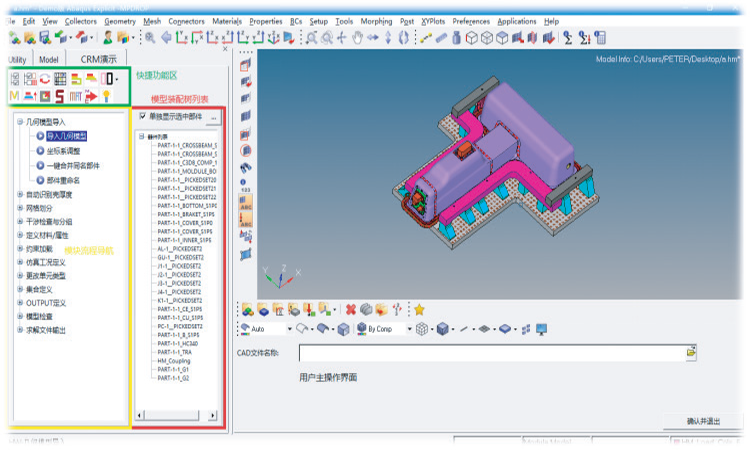Click the folder browse icon beside CAD file field
The height and width of the screenshot is (450, 750).
[691, 353]
